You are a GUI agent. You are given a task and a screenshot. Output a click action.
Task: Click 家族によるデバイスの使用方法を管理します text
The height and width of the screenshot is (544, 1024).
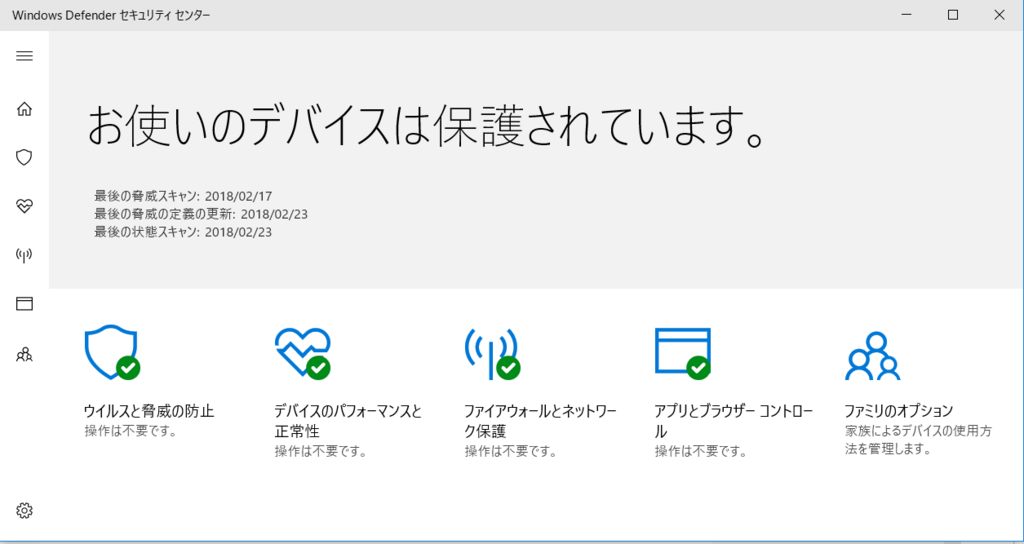[918, 440]
